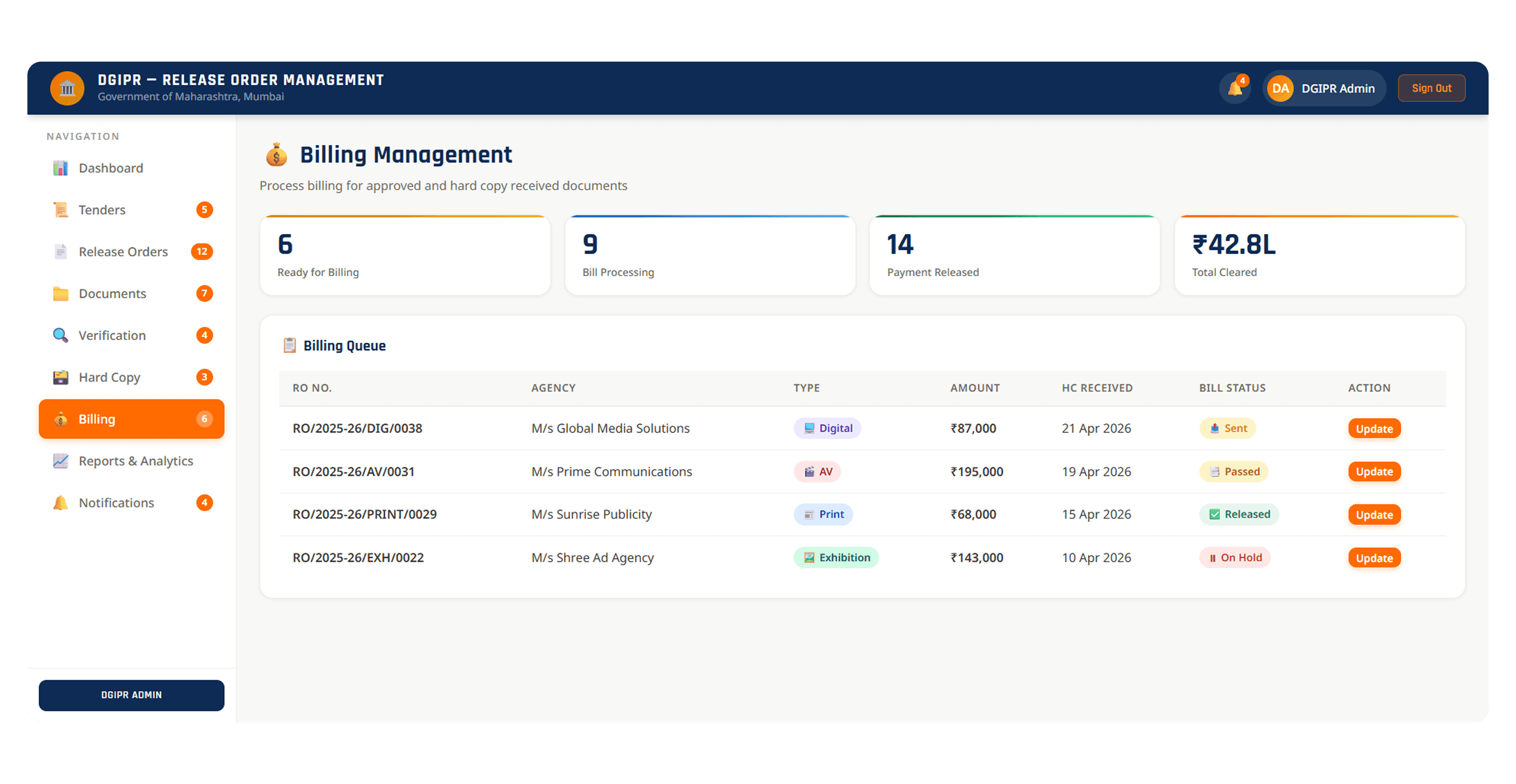Screen dimensions: 1516x784
Task: Click RO/2025-26/AV/0031 number
Action: [354, 472]
